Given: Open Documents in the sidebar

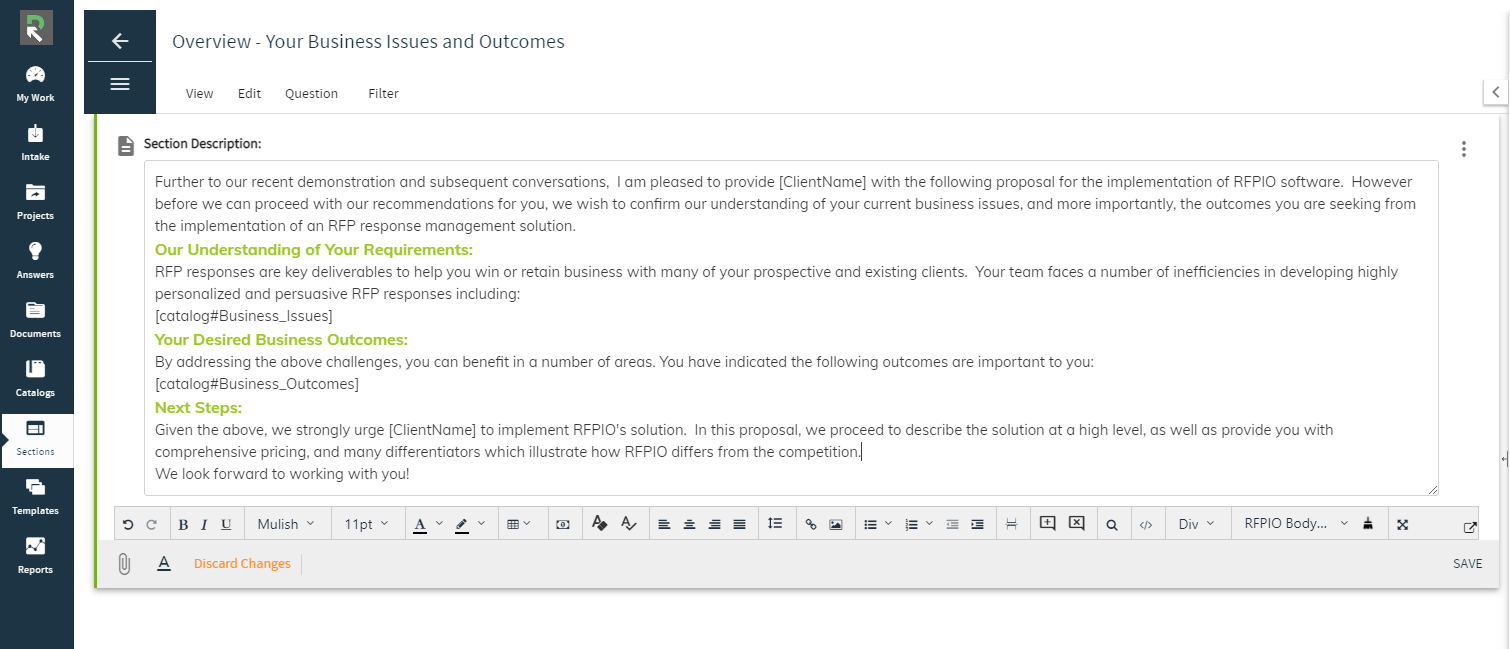Looking at the screenshot, I should pyautogui.click(x=36, y=320).
